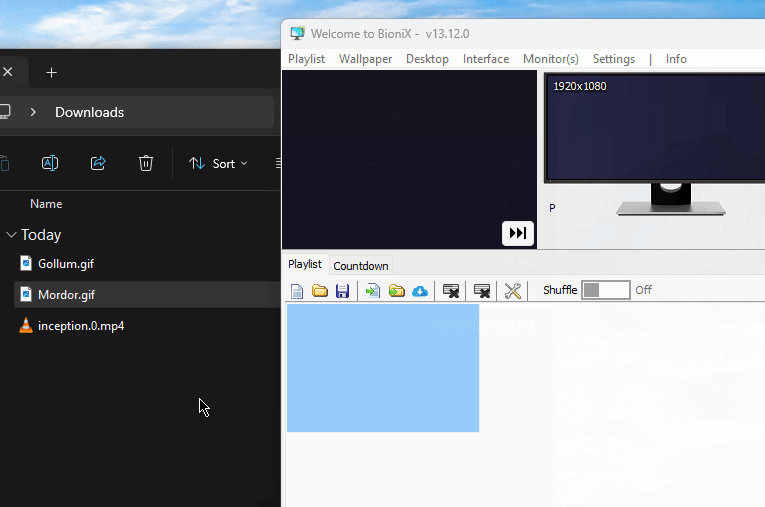Image resolution: width=765 pixels, height=507 pixels.
Task: Save the playlist with the floppy disk icon
Action: [342, 291]
